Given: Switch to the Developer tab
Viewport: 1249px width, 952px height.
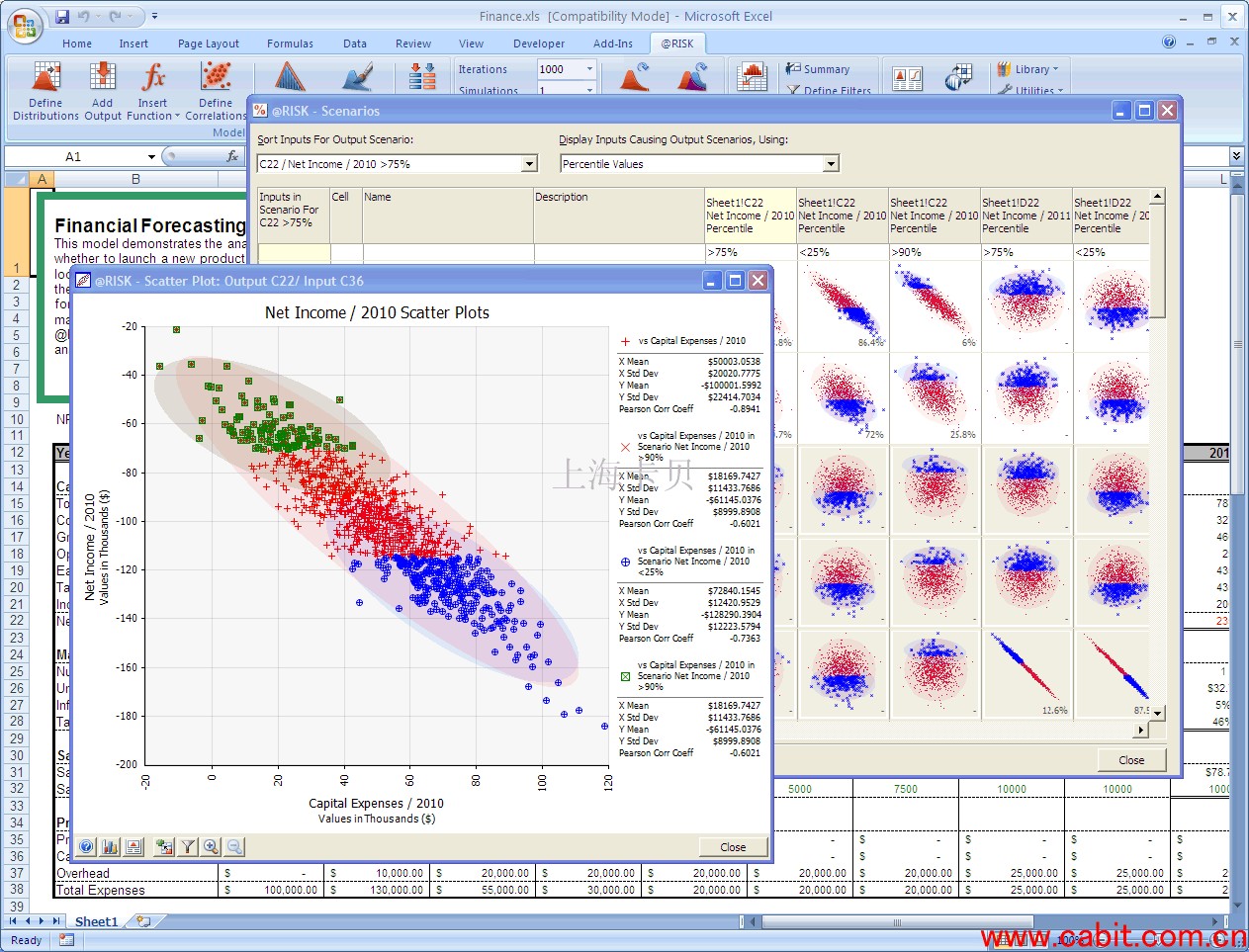Looking at the screenshot, I should pyautogui.click(x=539, y=43).
